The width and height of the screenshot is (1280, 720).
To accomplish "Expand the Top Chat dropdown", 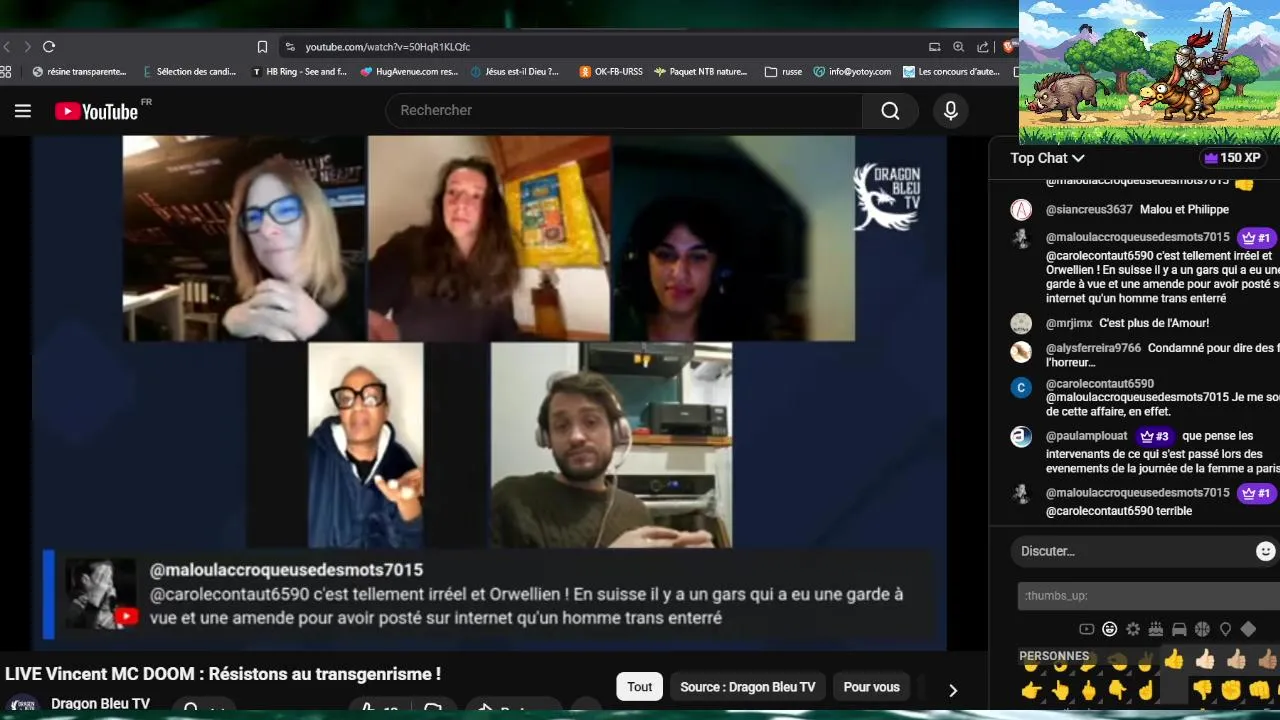I will click(1047, 158).
